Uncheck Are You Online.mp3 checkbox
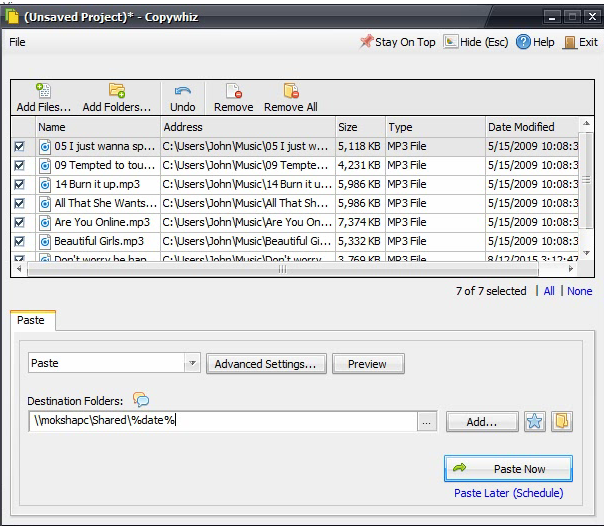 [x=19, y=223]
